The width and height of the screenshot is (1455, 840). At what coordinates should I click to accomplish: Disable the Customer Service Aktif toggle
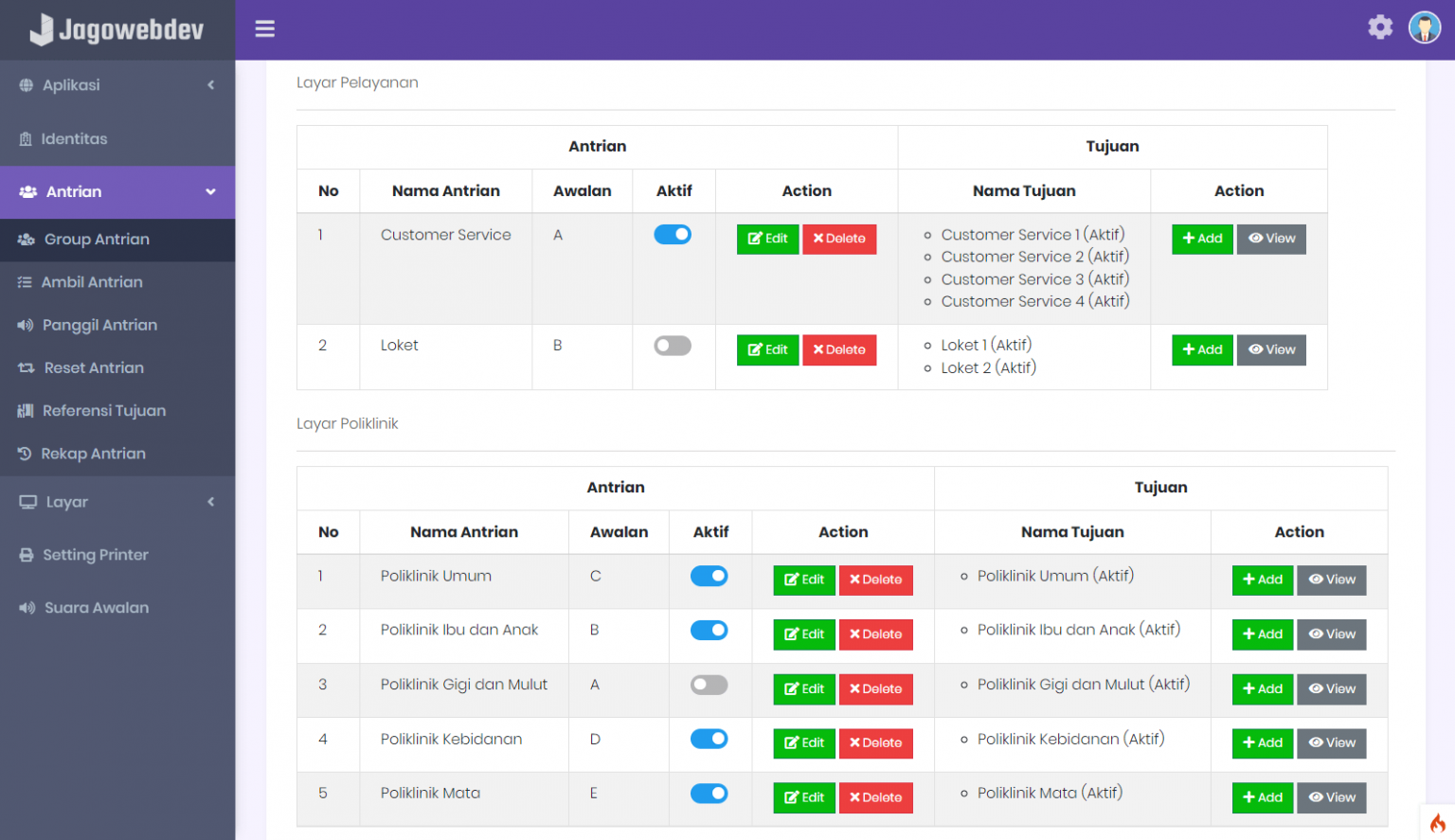coord(673,235)
